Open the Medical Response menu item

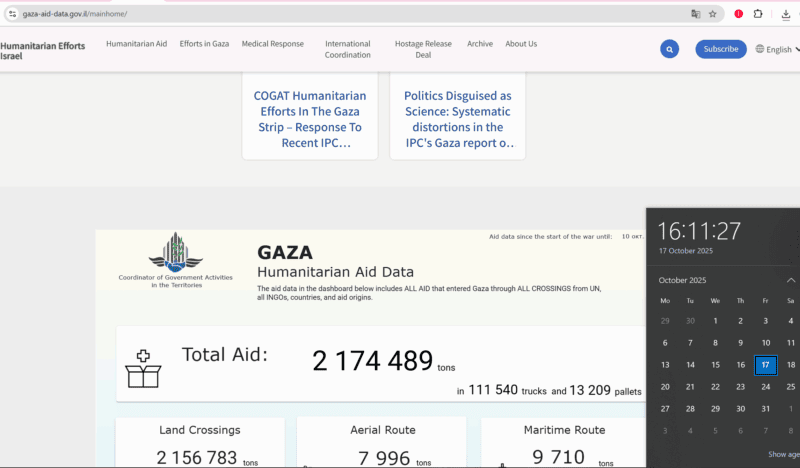[272, 44]
